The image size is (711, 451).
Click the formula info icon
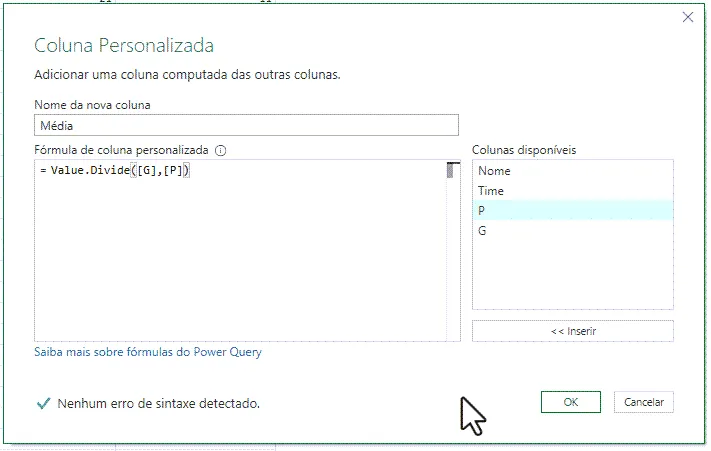[220, 150]
